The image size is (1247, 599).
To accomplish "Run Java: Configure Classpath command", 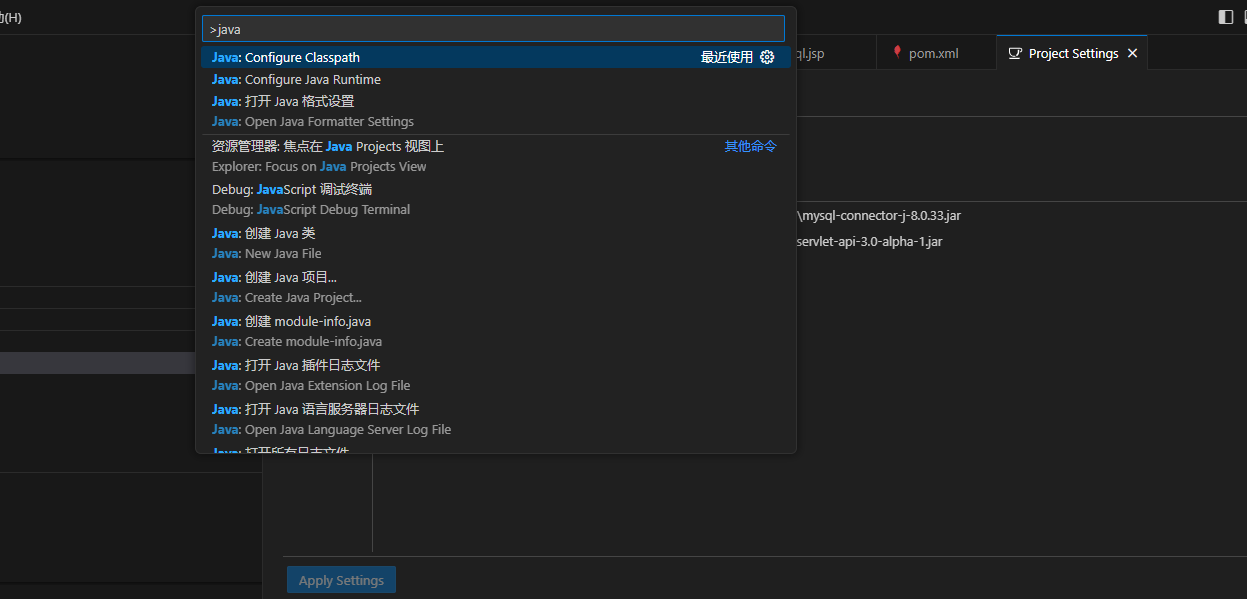I will tap(495, 57).
